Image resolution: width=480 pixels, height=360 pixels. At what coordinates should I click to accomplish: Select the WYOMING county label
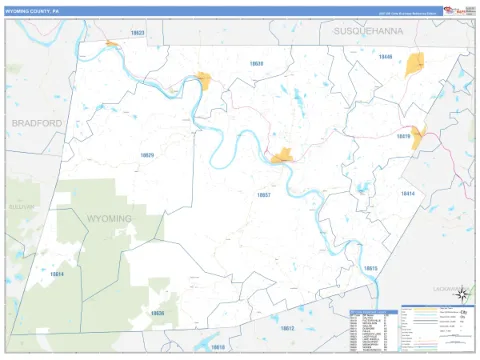(x=109, y=219)
